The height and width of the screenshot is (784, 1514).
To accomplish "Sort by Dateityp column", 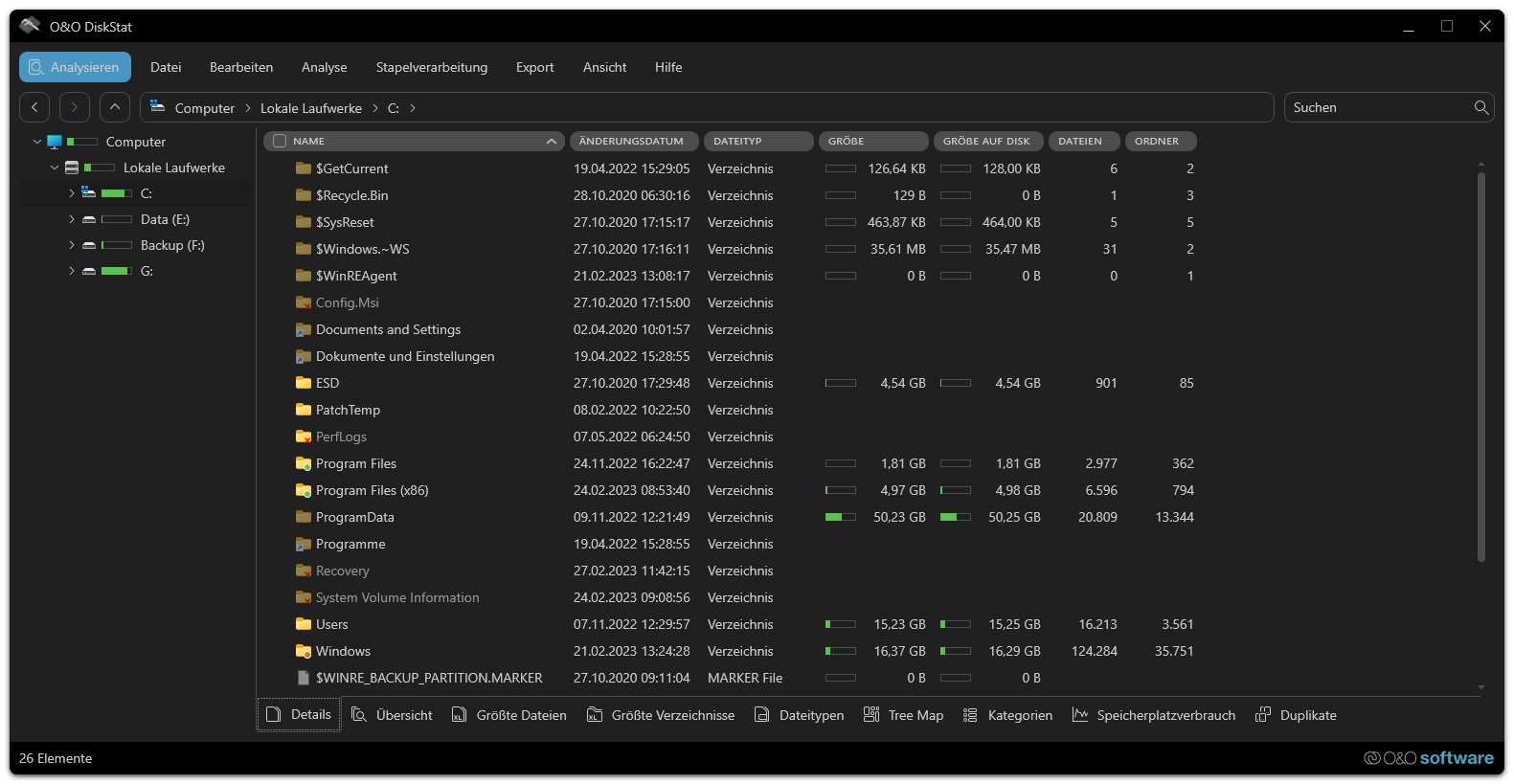I will click(758, 141).
